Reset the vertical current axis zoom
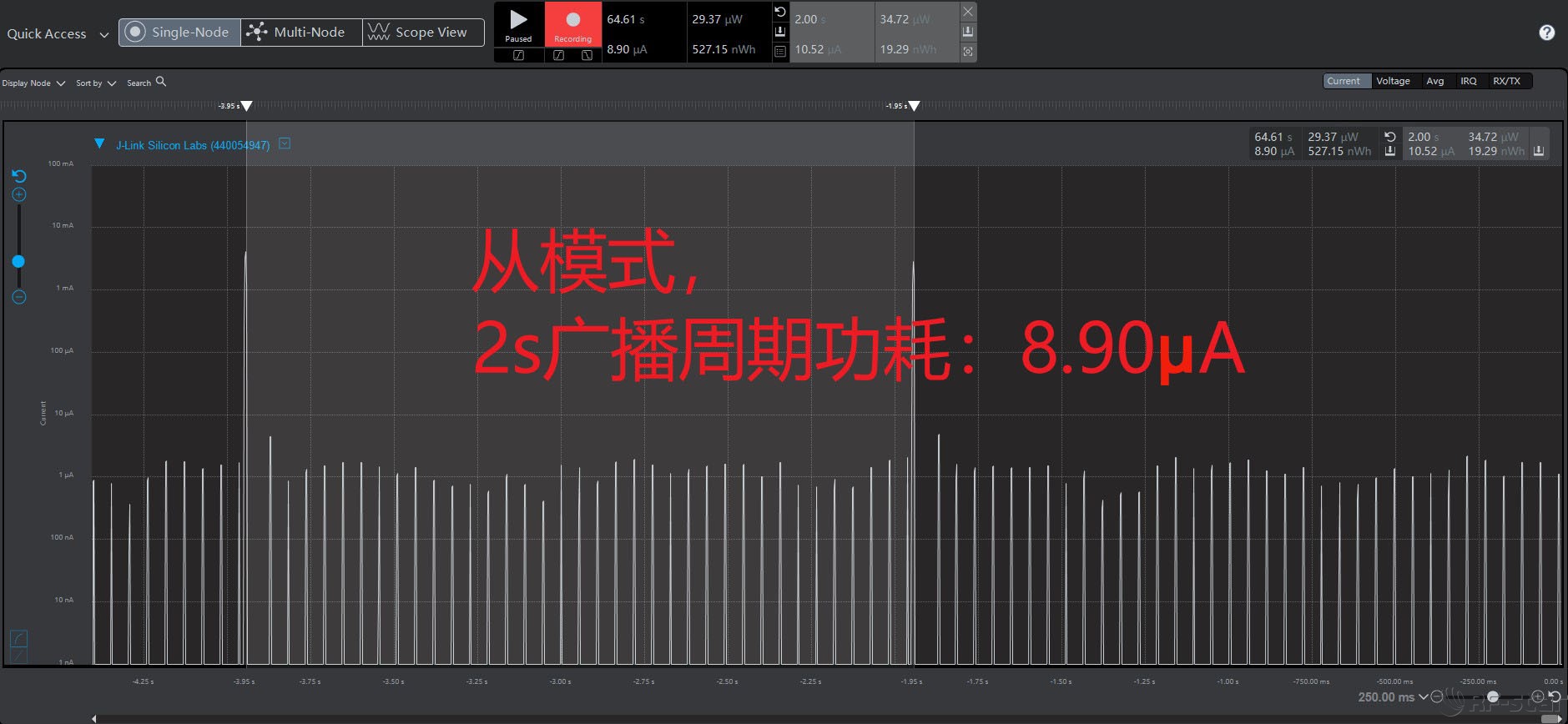Viewport: 1568px width, 724px height. (19, 176)
